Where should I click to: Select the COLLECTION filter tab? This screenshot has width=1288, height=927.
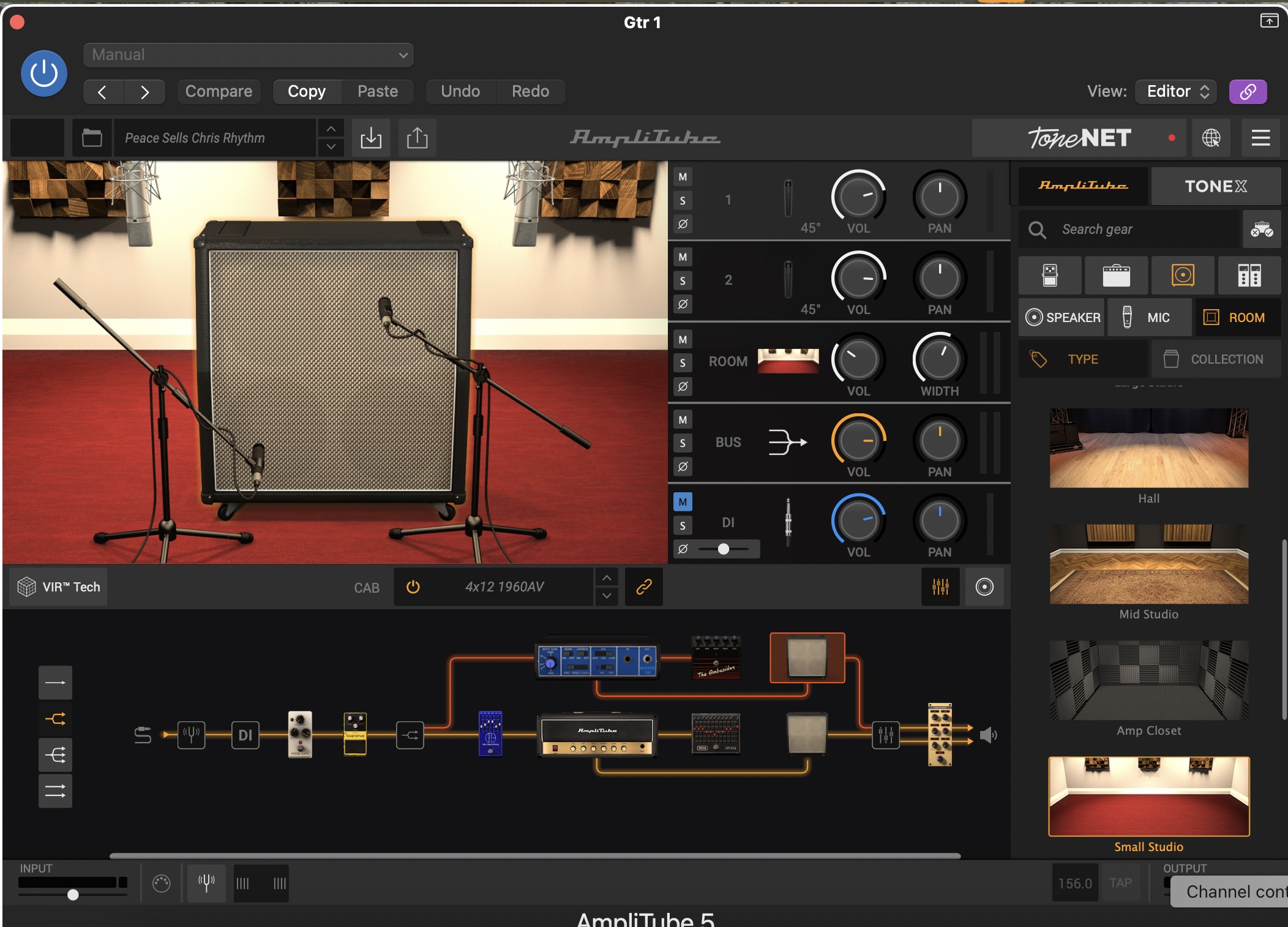[x=1216, y=359]
